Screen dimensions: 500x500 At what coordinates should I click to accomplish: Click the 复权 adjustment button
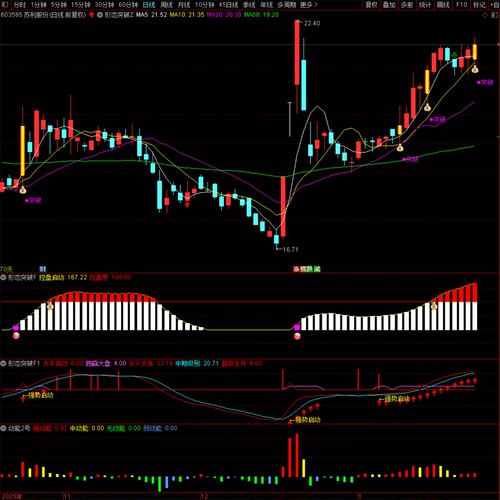click(371, 5)
